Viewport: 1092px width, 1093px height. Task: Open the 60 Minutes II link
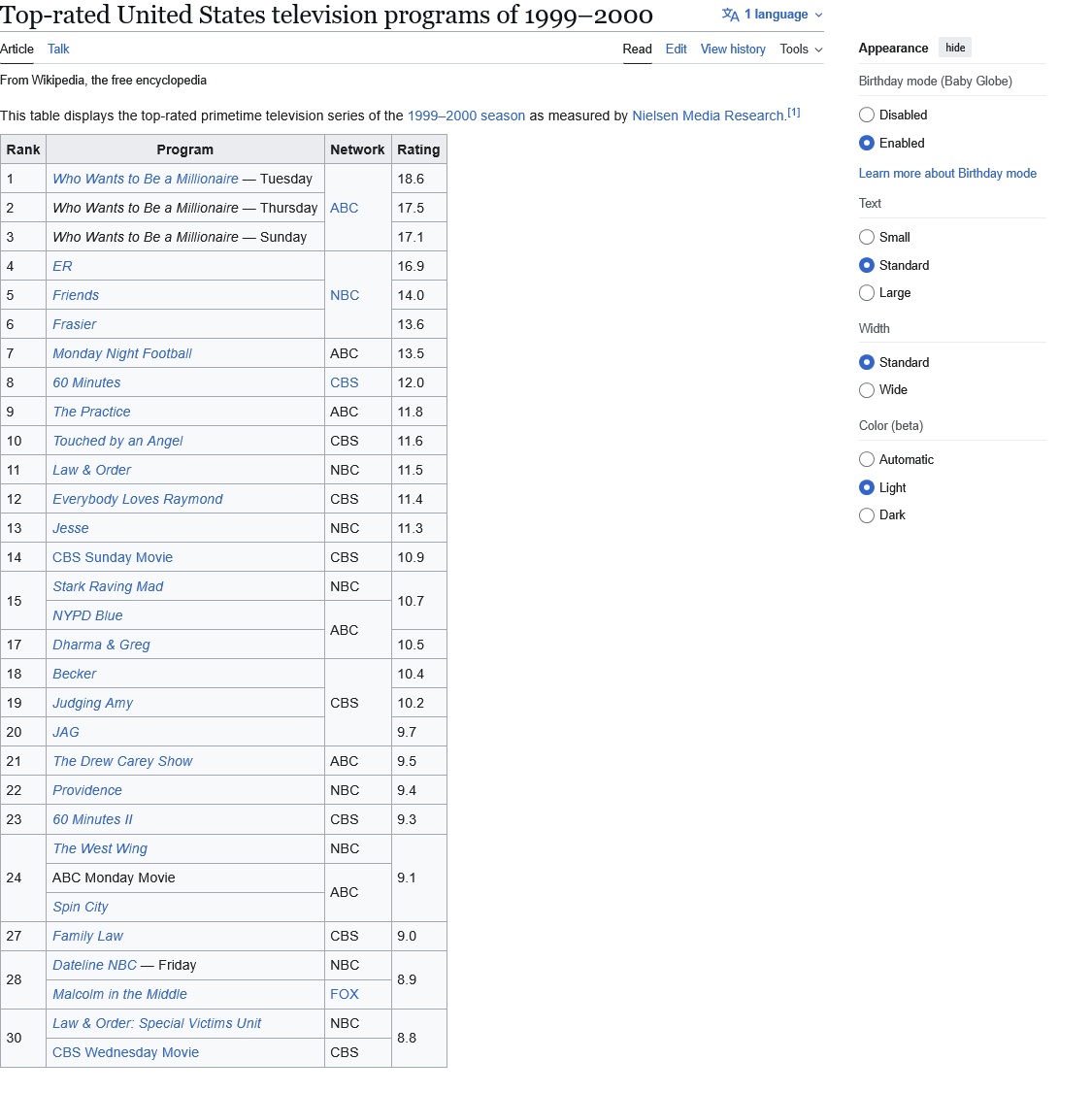point(92,819)
